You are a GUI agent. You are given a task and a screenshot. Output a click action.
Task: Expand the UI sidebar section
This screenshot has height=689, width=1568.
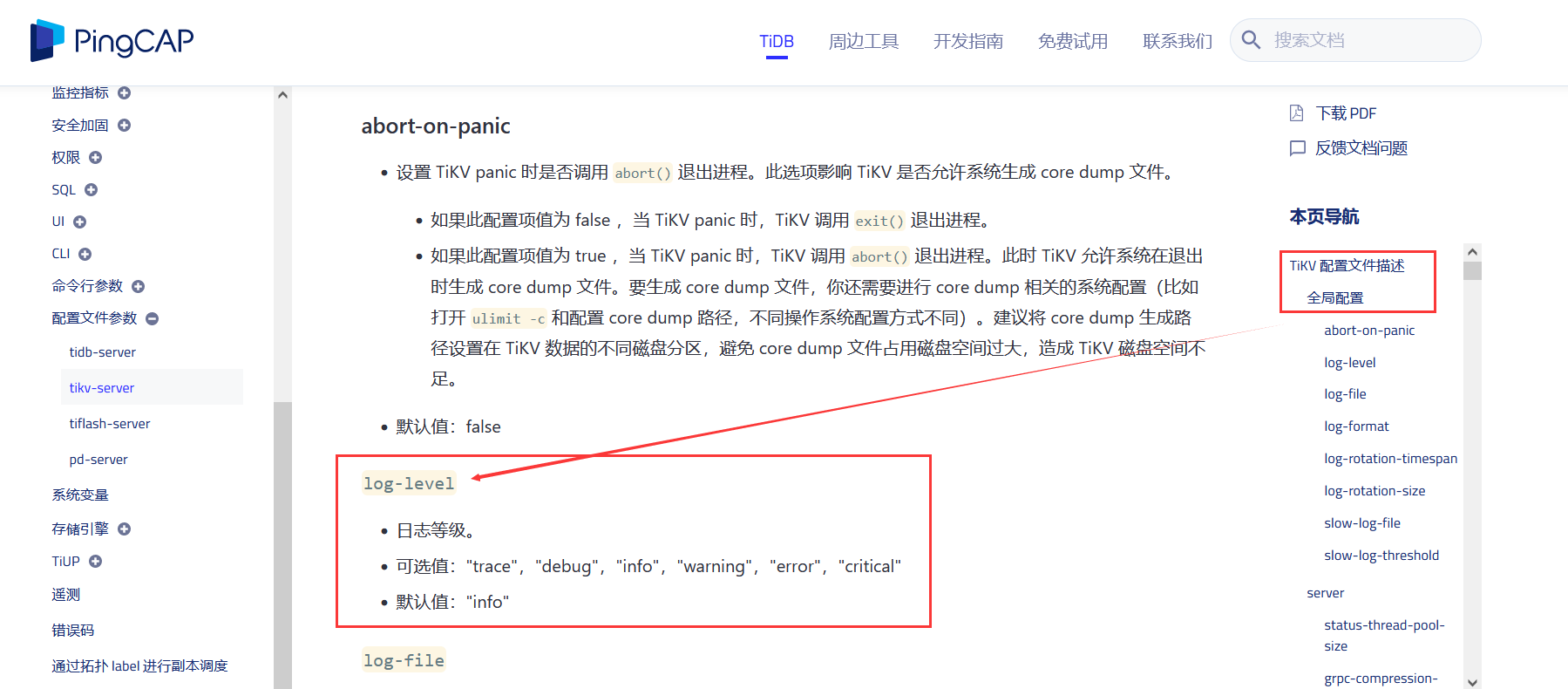point(79,222)
